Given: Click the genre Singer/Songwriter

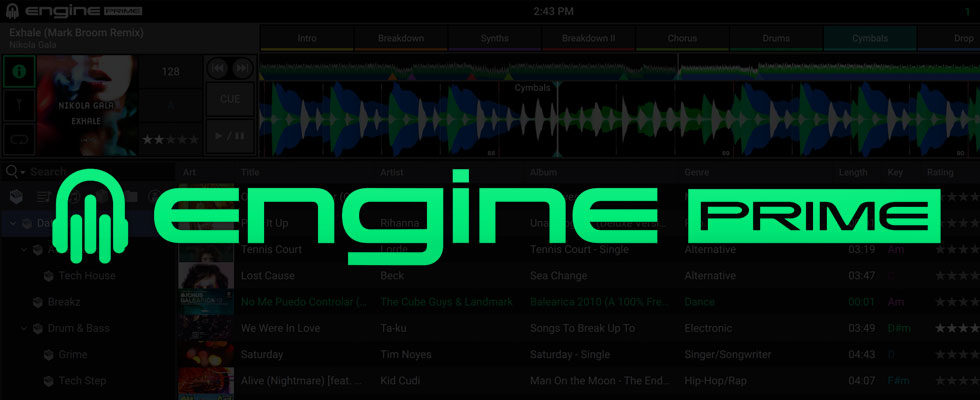Looking at the screenshot, I should pos(728,354).
